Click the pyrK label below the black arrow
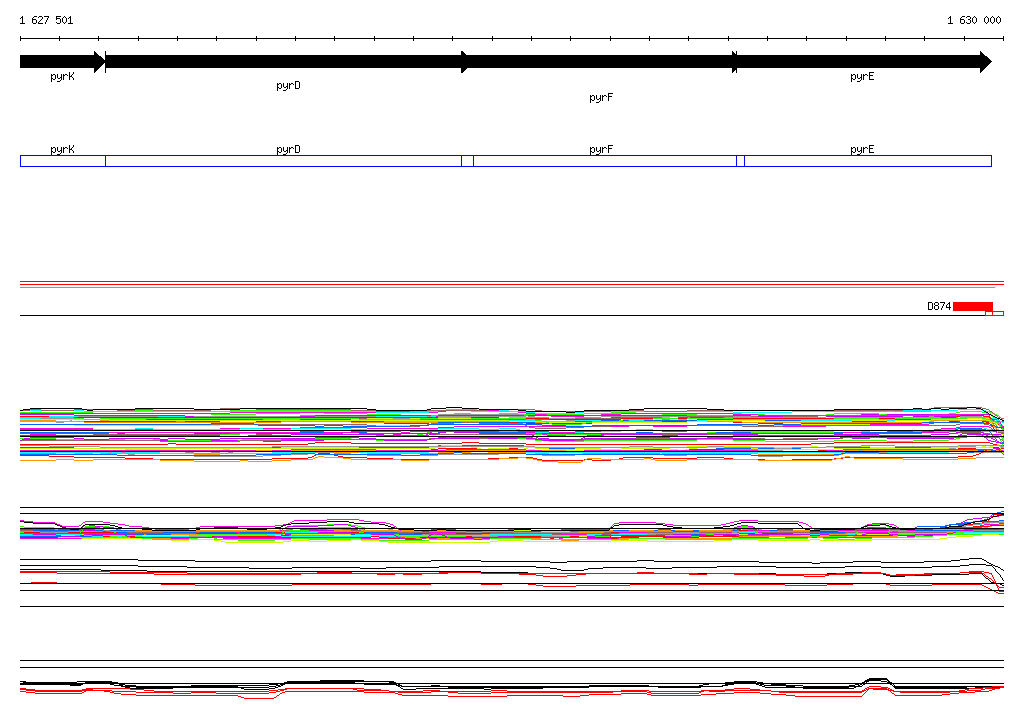 (63, 76)
